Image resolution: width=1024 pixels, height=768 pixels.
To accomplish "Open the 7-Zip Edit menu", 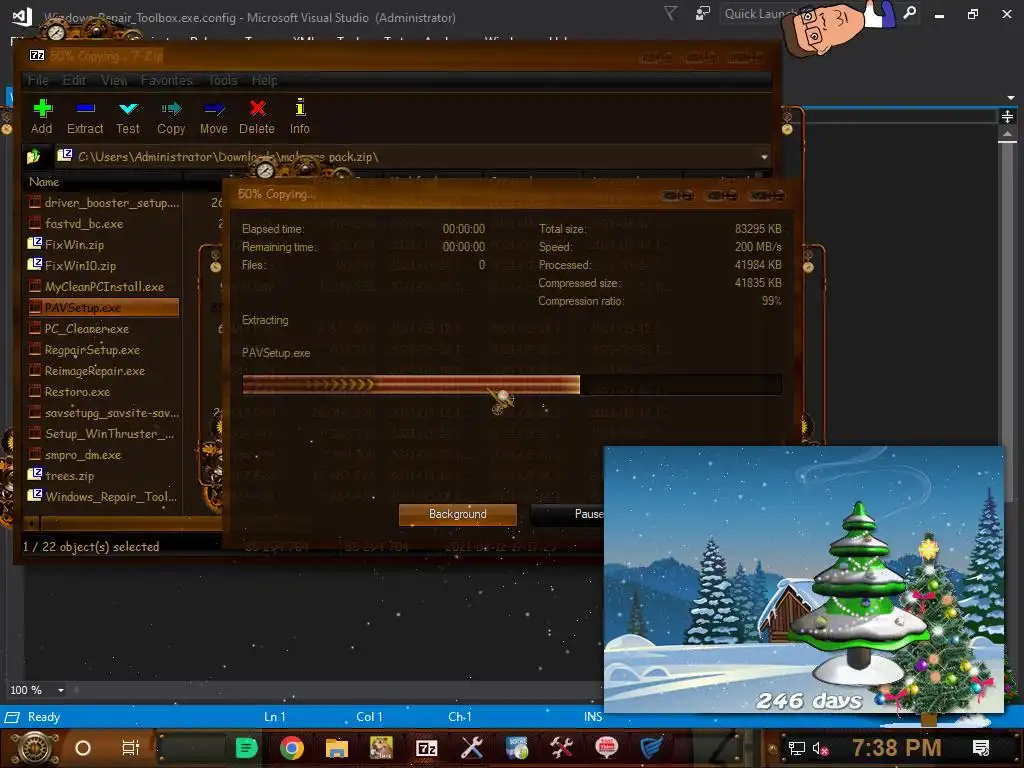I will point(74,80).
